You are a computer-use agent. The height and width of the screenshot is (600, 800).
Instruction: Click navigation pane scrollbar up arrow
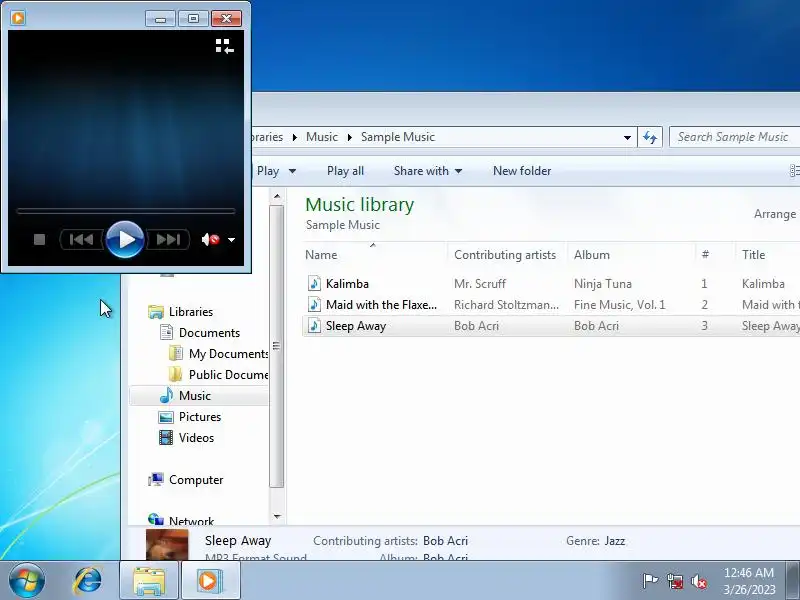(277, 196)
